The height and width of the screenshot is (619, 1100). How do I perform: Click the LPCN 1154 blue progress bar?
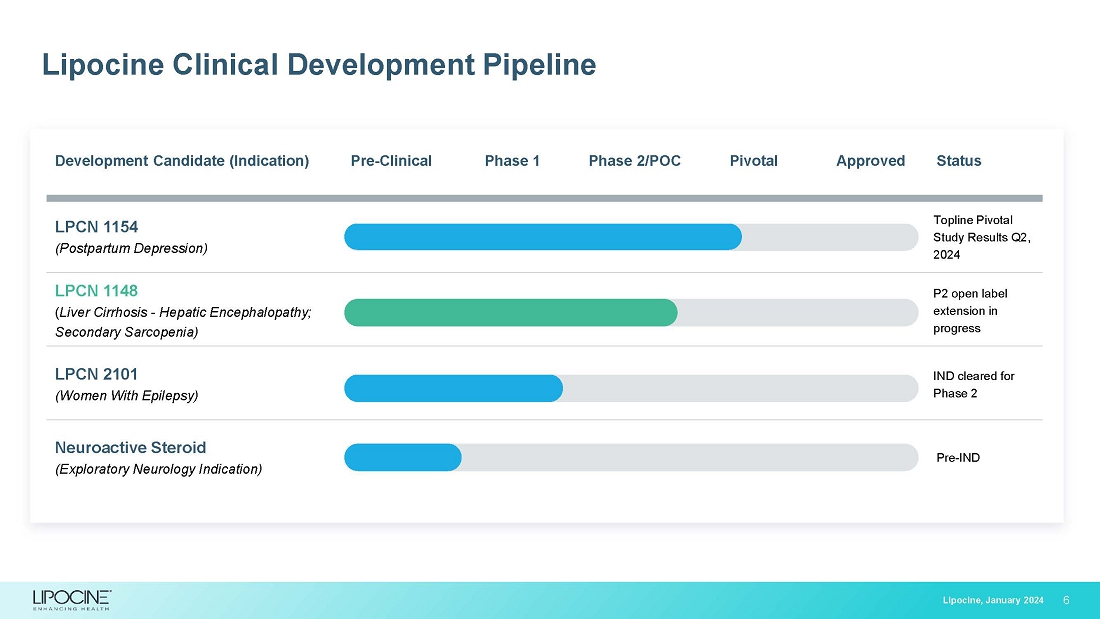point(543,237)
